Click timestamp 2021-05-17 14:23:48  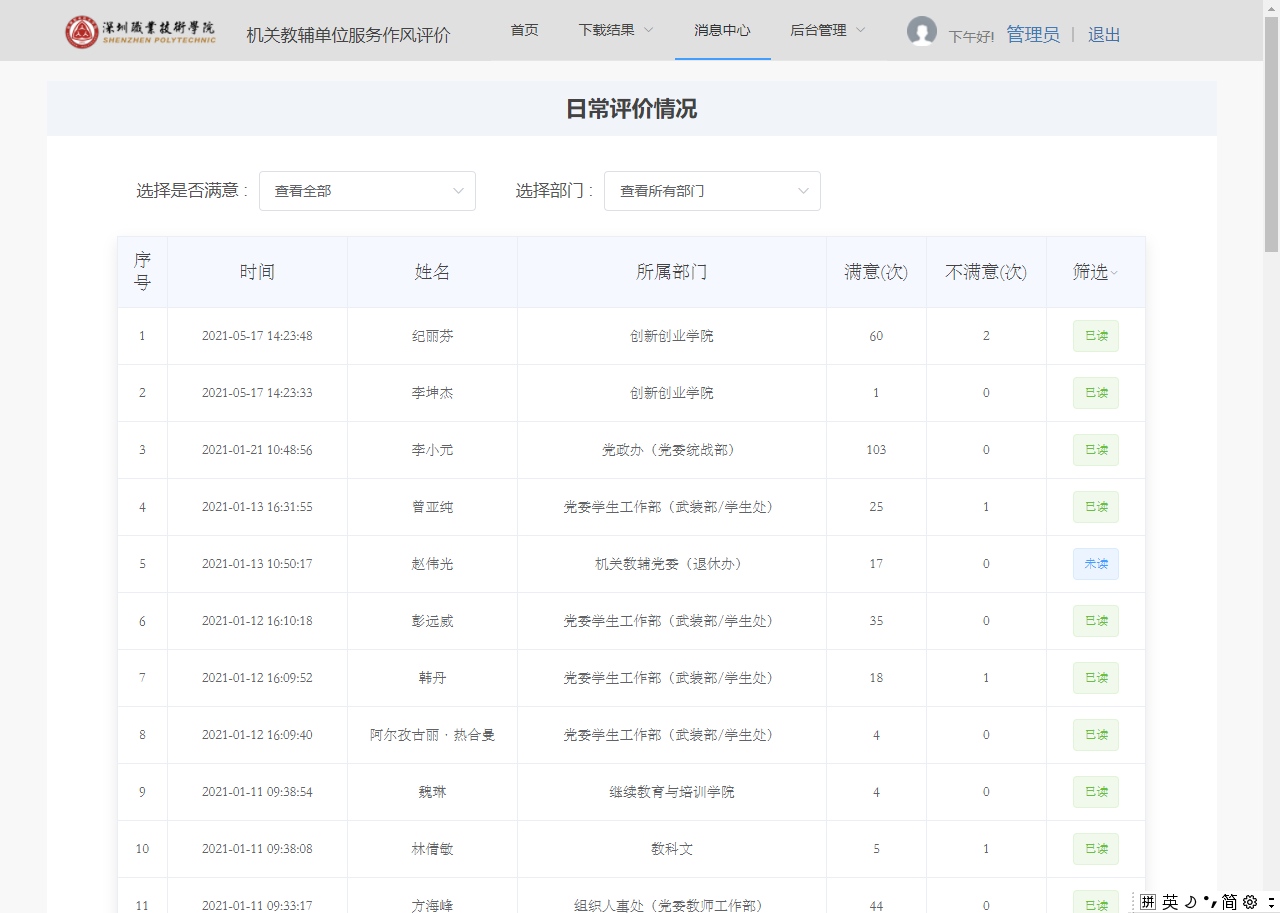click(257, 336)
